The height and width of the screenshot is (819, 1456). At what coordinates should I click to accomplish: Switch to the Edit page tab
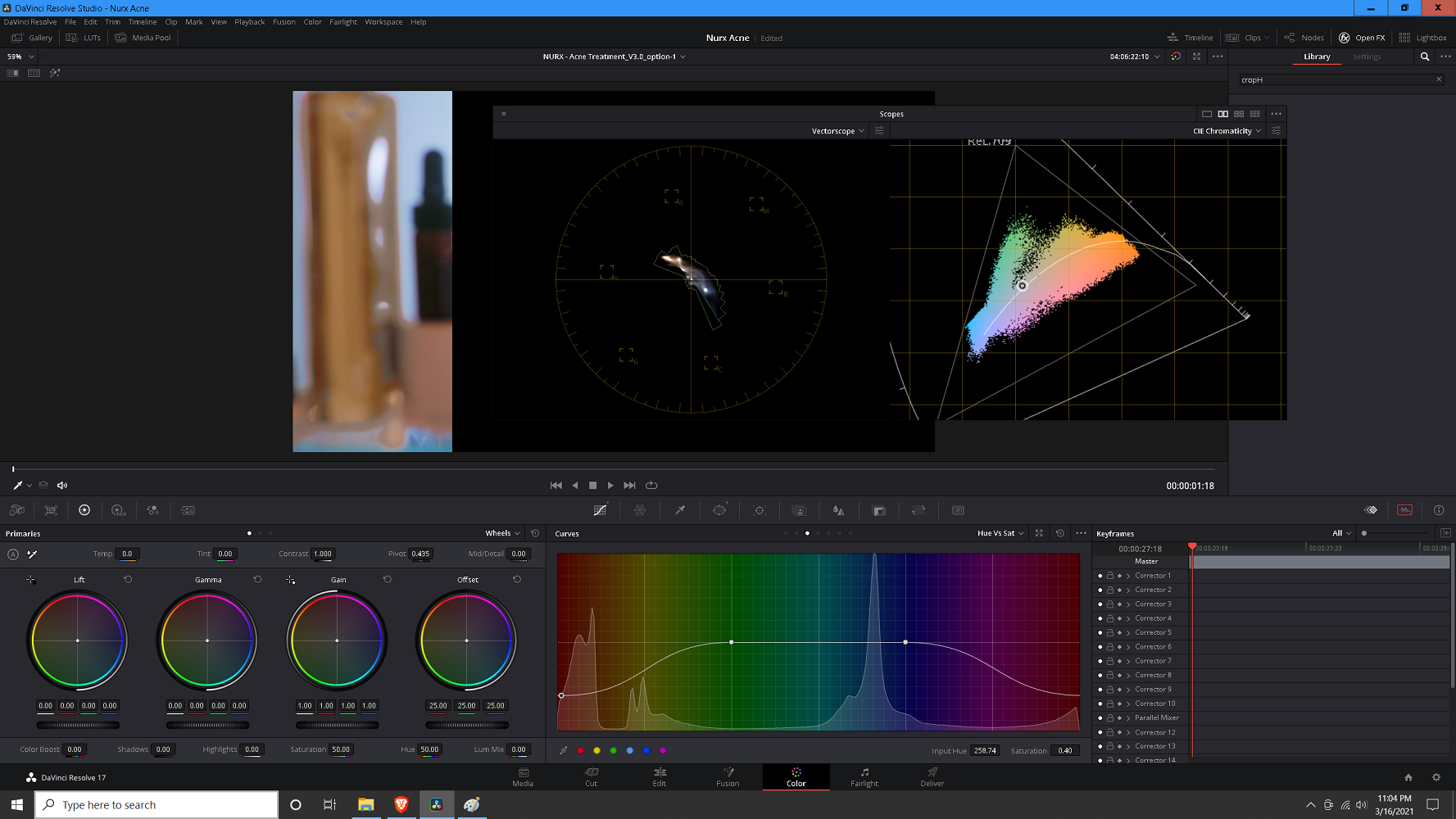[660, 777]
